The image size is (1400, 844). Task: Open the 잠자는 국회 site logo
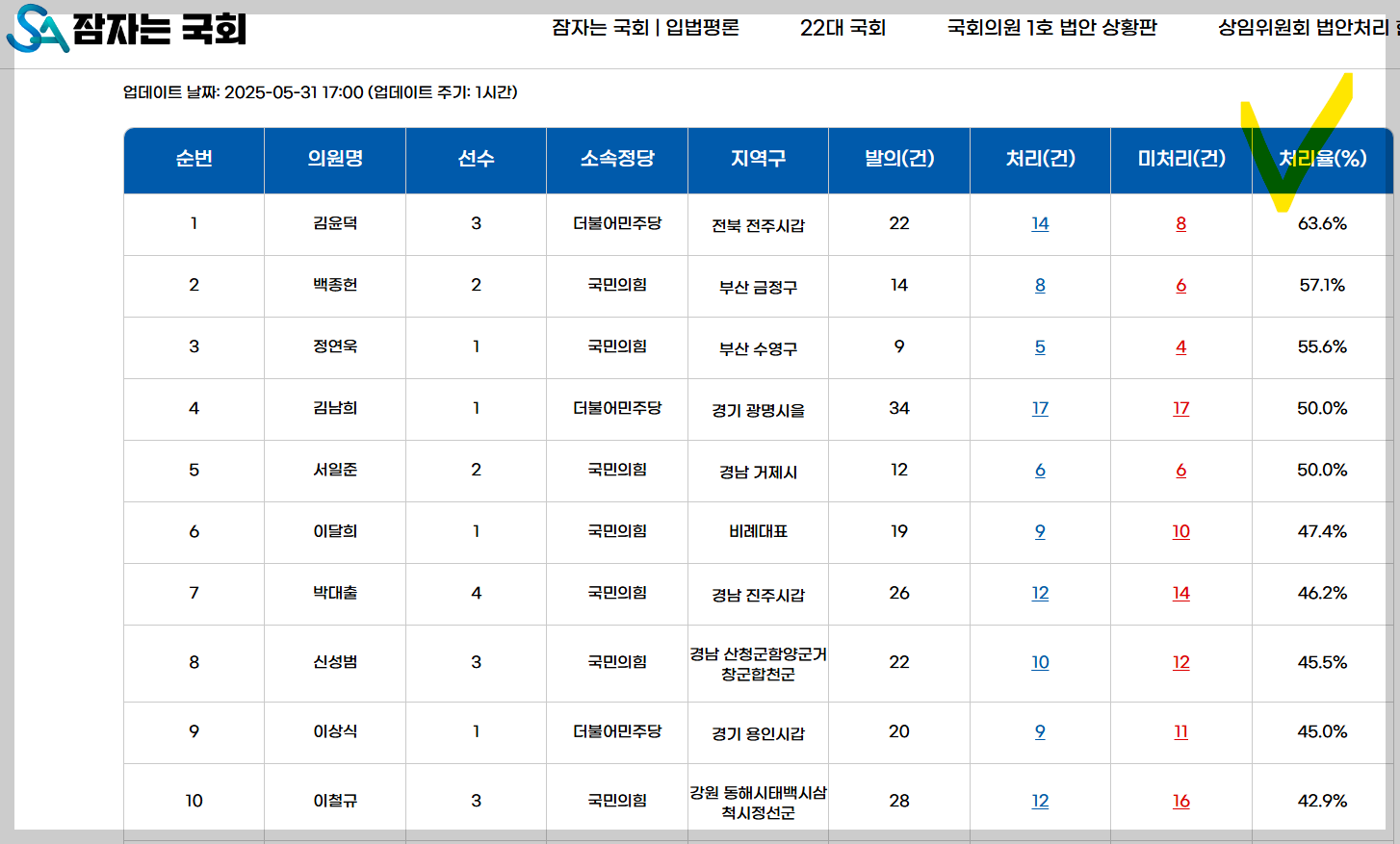coord(126,29)
